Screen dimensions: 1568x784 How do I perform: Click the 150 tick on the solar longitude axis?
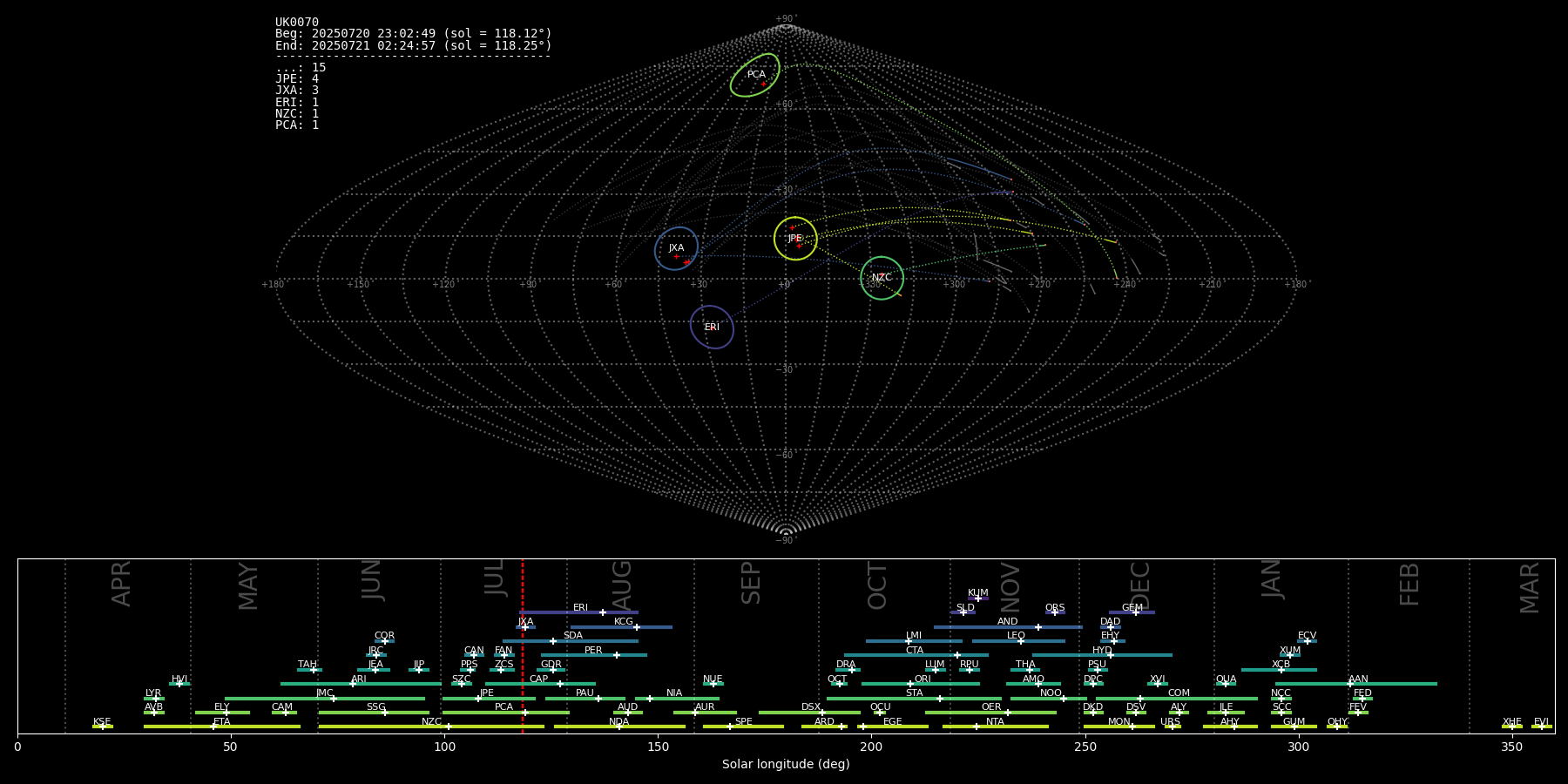click(x=658, y=747)
